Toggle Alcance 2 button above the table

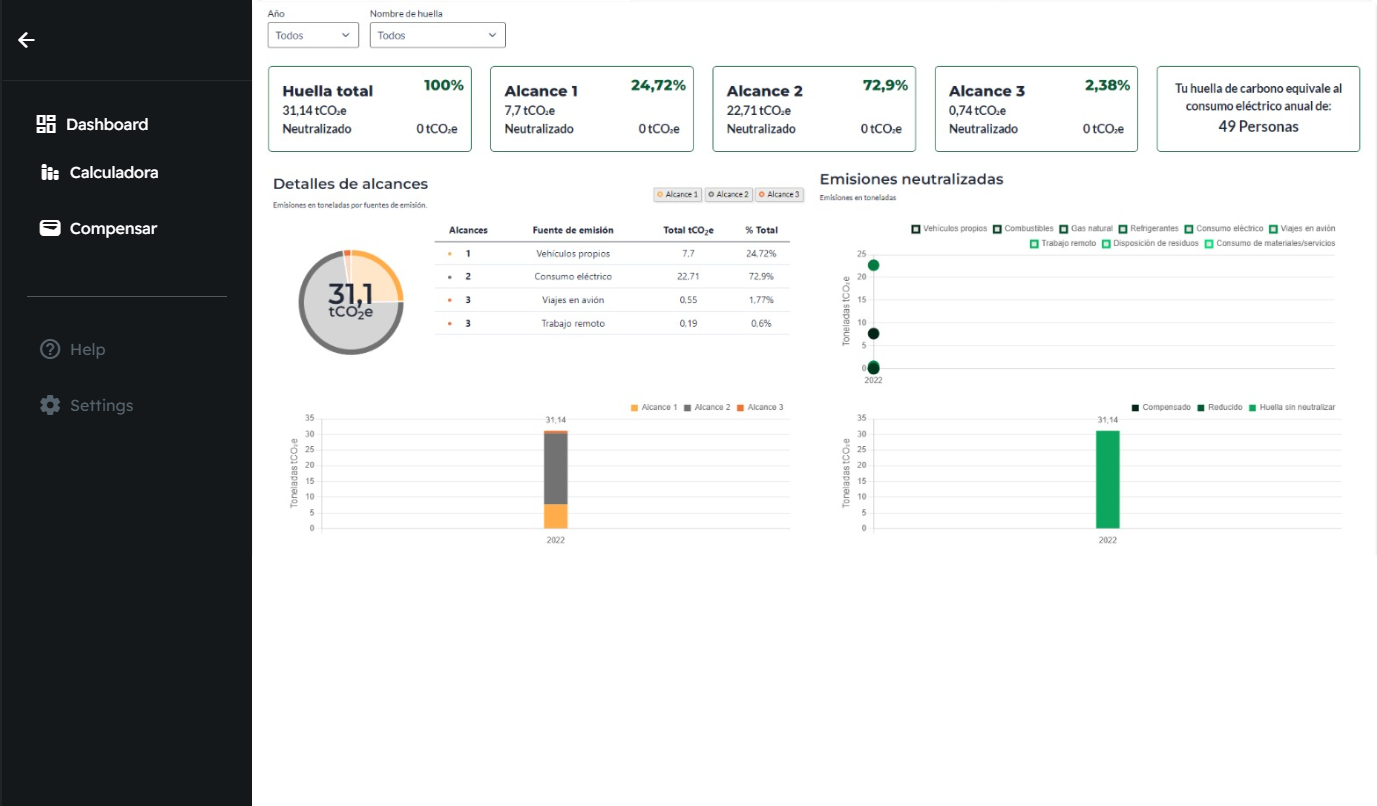tap(728, 194)
